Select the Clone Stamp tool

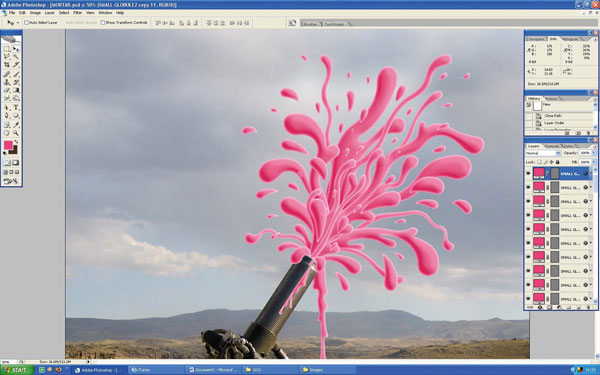(7, 82)
